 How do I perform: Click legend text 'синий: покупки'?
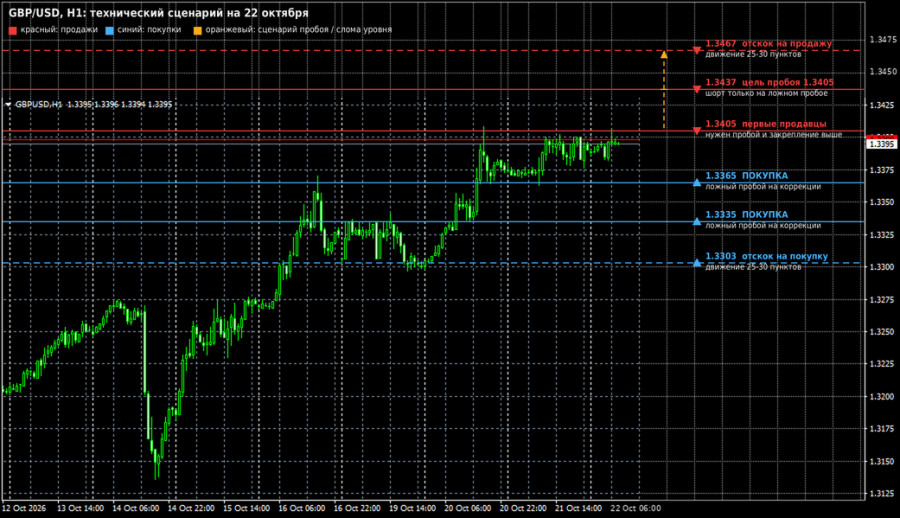149,30
